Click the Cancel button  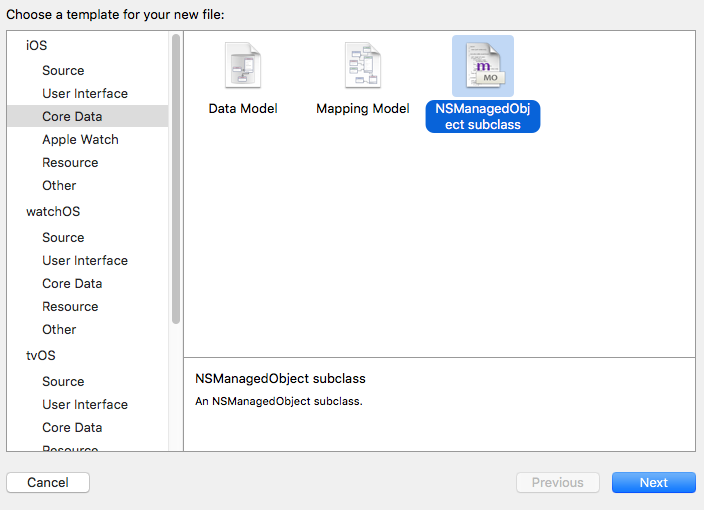pyautogui.click(x=48, y=482)
